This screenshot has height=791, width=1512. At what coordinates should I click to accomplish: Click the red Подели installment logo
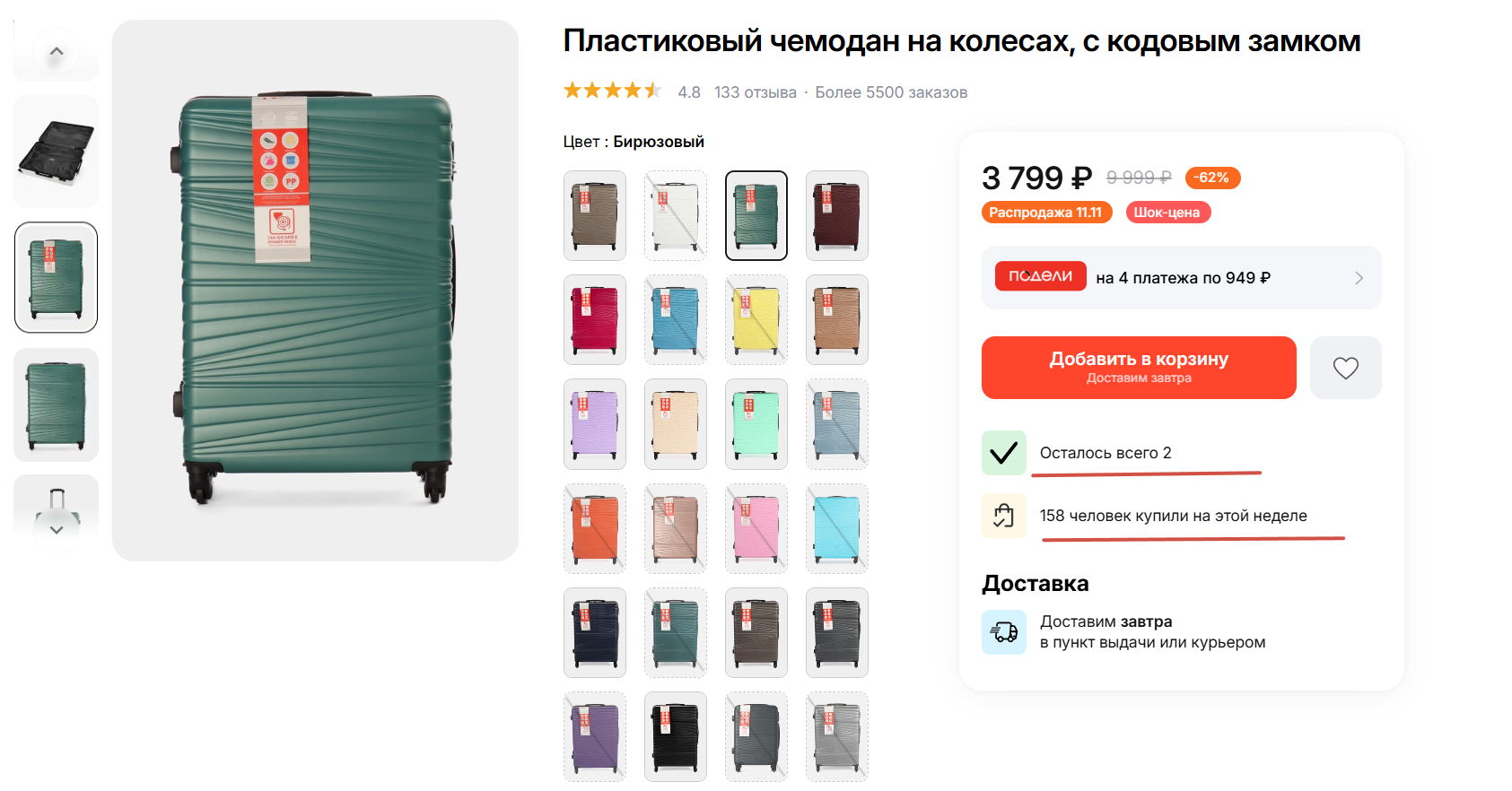coord(1040,276)
